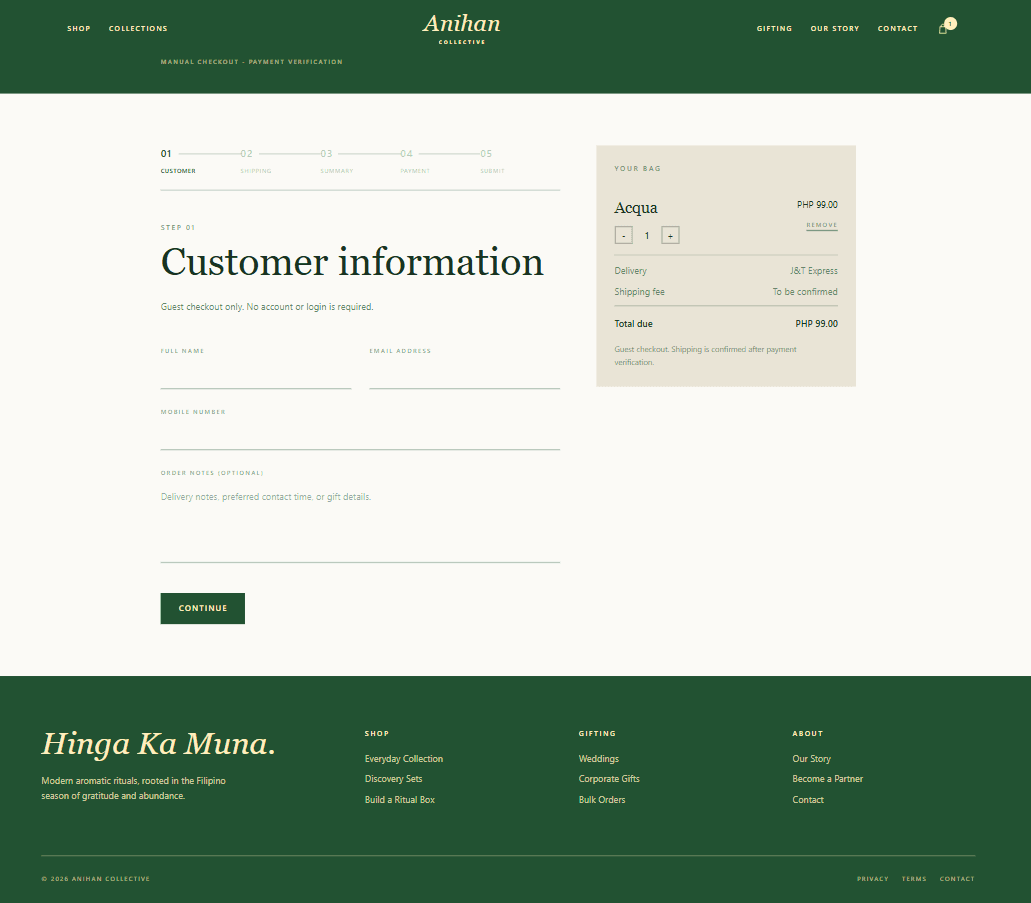Select step 01 Customer
Screen dimensions: 1031x903
click(178, 161)
